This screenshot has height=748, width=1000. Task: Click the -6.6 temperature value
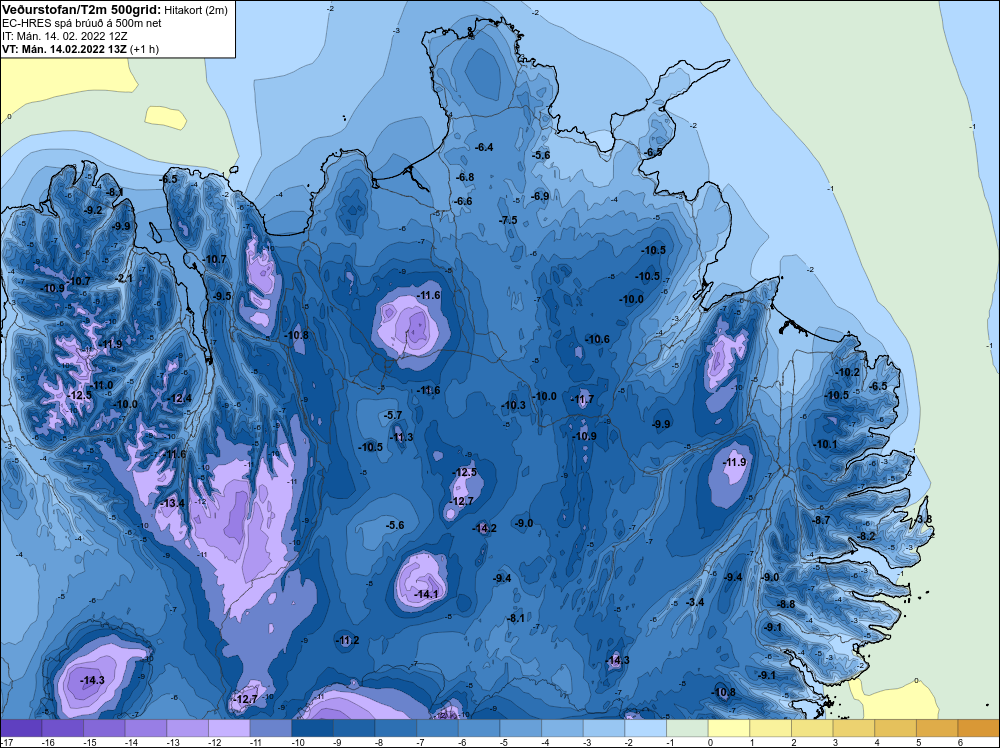[x=463, y=201]
